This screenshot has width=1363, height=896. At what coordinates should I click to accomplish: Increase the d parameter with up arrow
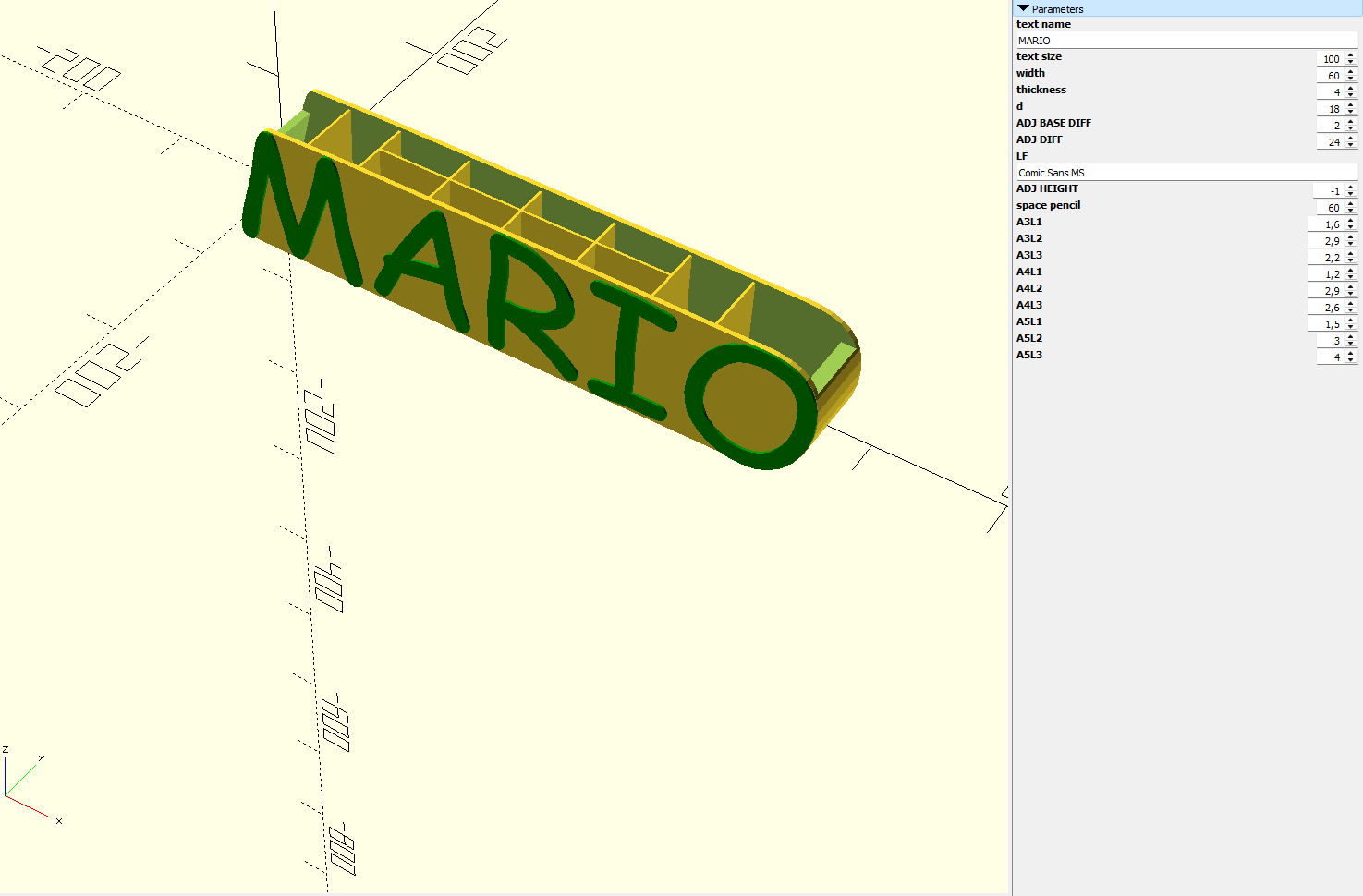[x=1351, y=105]
